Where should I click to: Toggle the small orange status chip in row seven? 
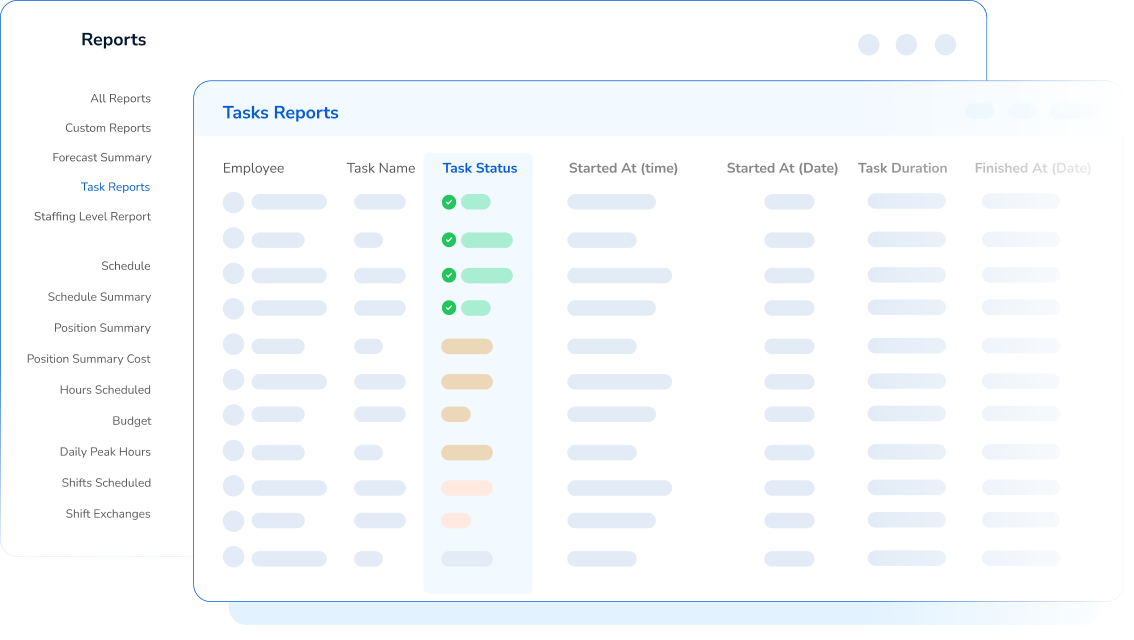457,413
